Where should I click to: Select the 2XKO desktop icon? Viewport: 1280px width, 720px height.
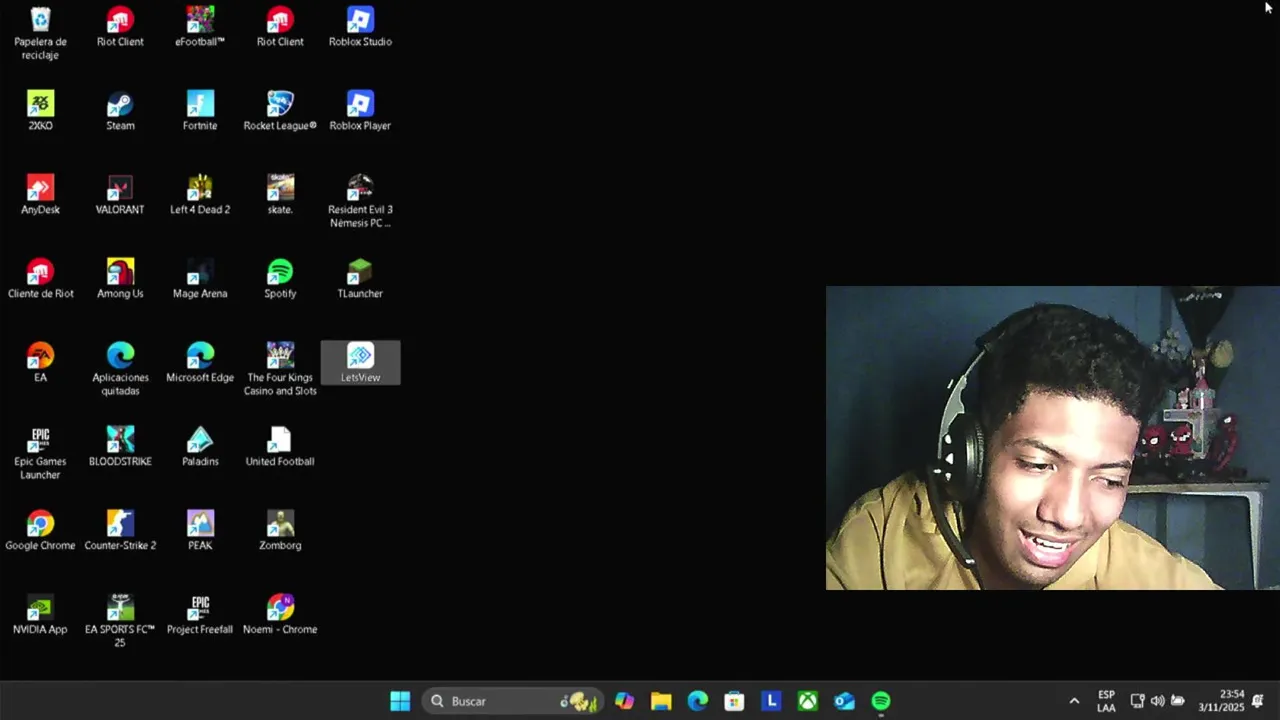[40, 111]
